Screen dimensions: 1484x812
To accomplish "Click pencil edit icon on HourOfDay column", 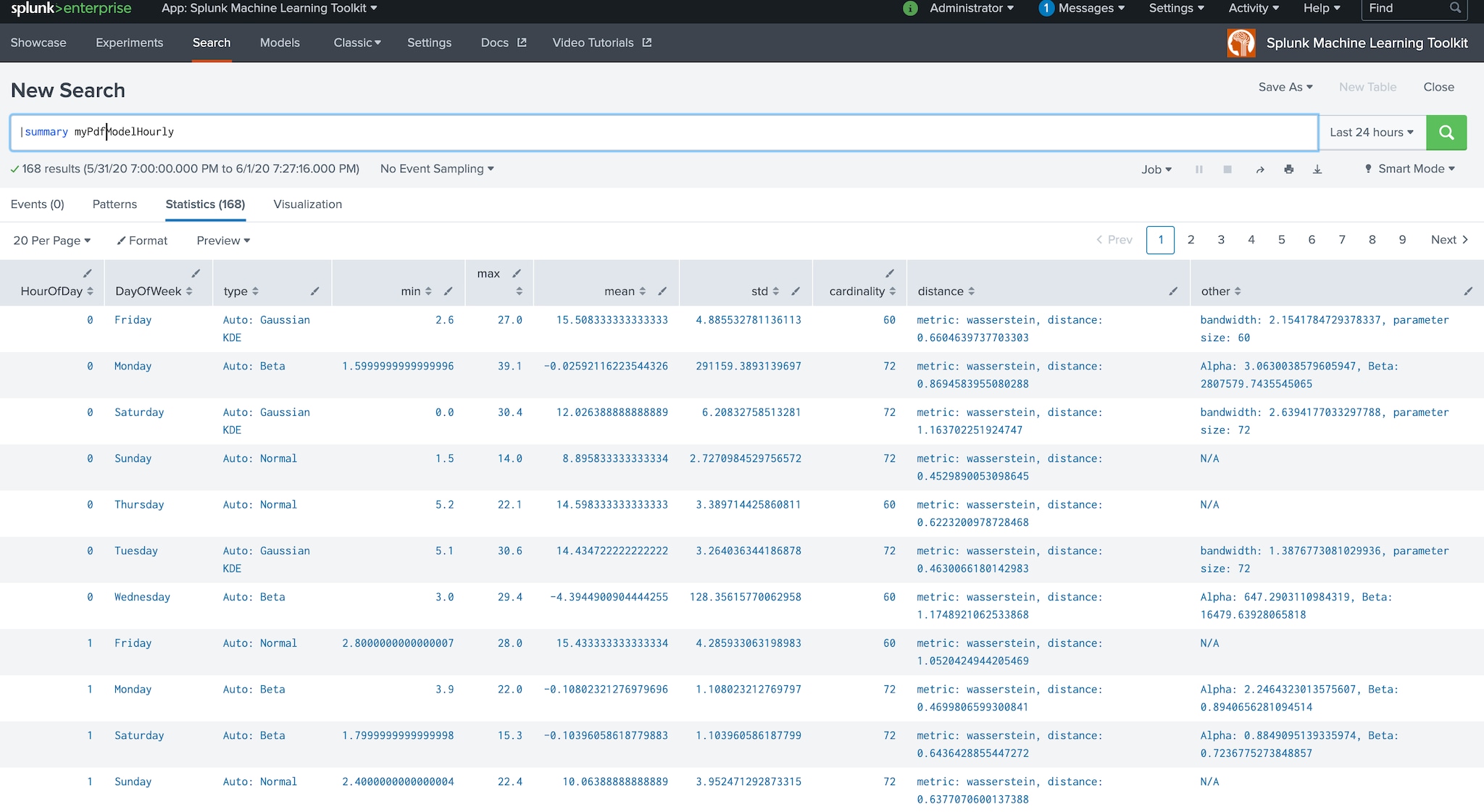I will click(88, 274).
